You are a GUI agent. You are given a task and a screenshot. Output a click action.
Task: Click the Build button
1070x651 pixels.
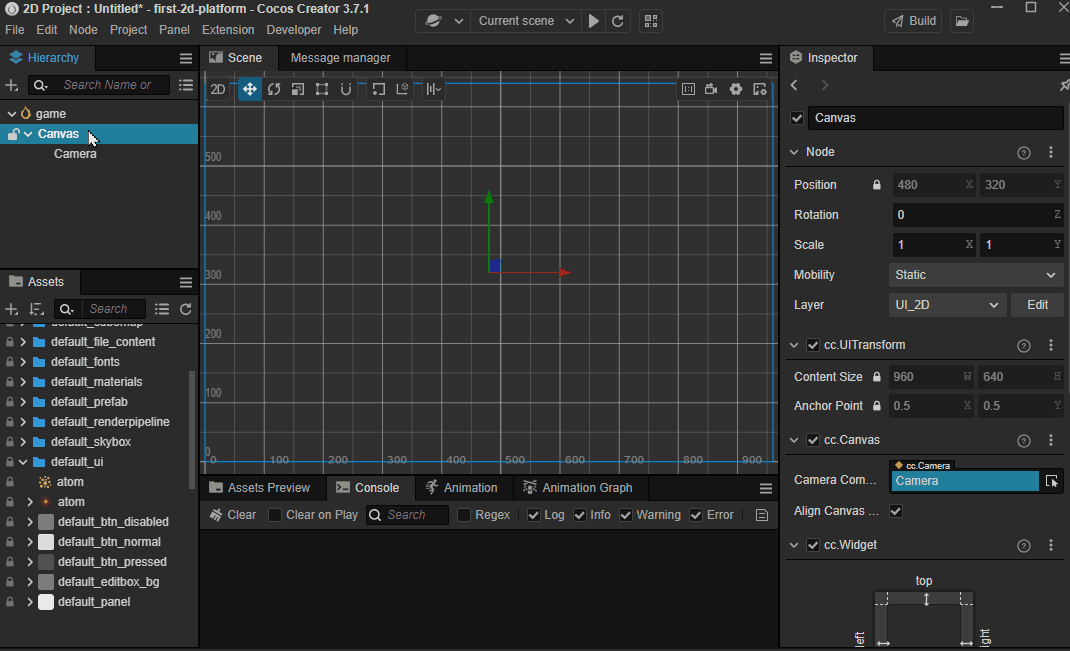[913, 21]
